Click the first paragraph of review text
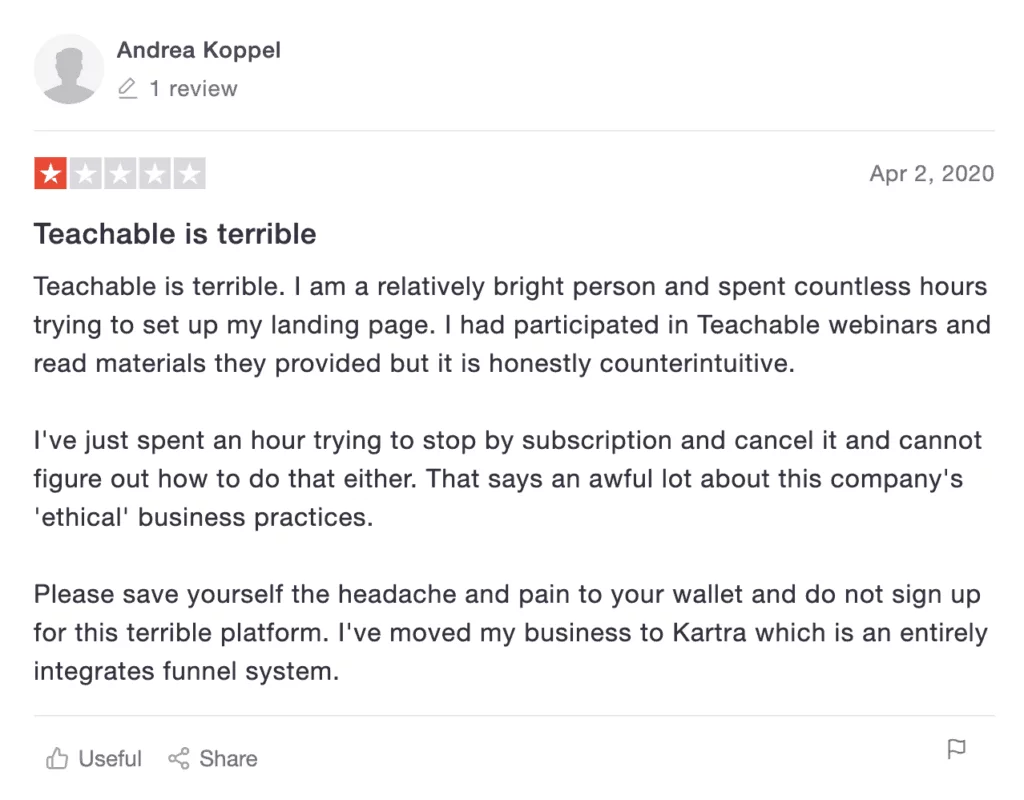 tap(512, 325)
